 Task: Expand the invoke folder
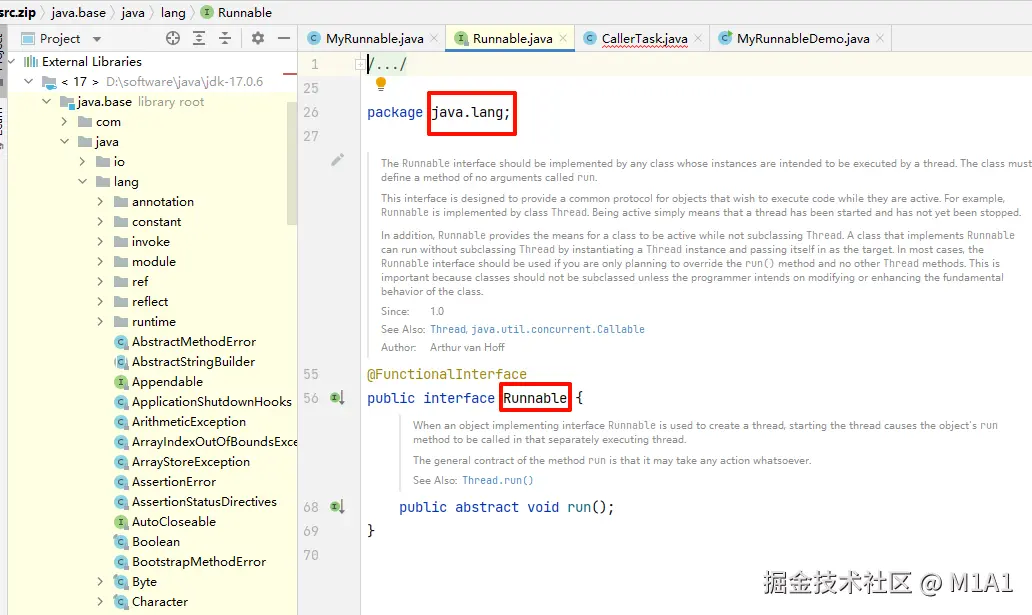click(100, 242)
